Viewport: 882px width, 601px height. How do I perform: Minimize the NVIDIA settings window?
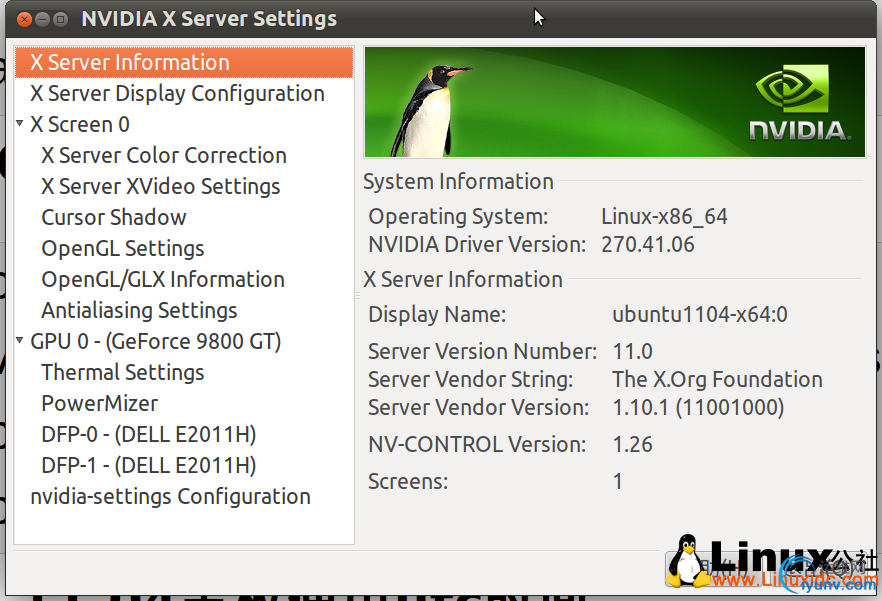click(42, 19)
